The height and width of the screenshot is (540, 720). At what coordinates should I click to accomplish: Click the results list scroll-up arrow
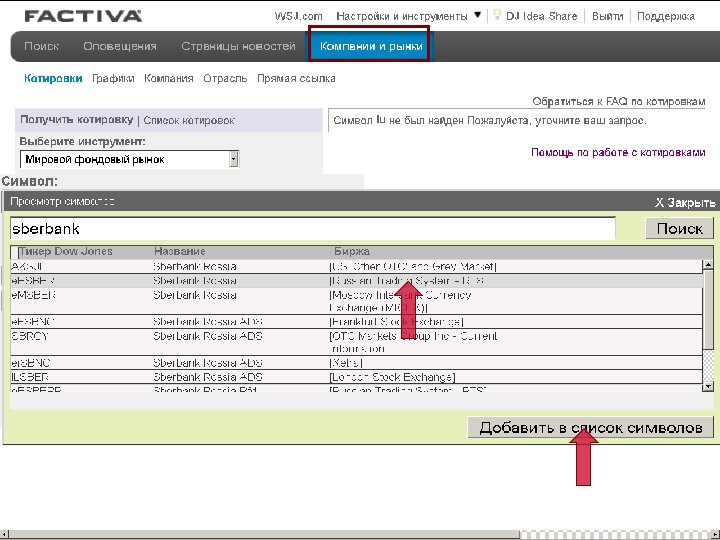[x=708, y=265]
